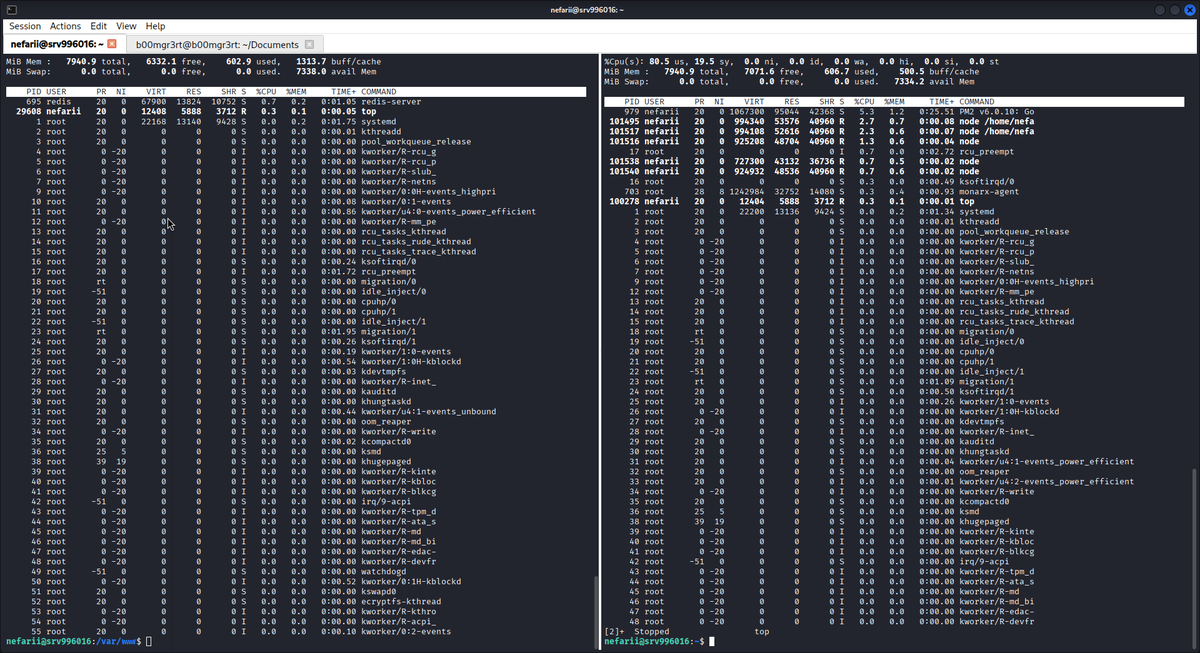The image size is (1200, 653).
Task: Click pool_workqueue_release in the left pane
Action: 416,142
